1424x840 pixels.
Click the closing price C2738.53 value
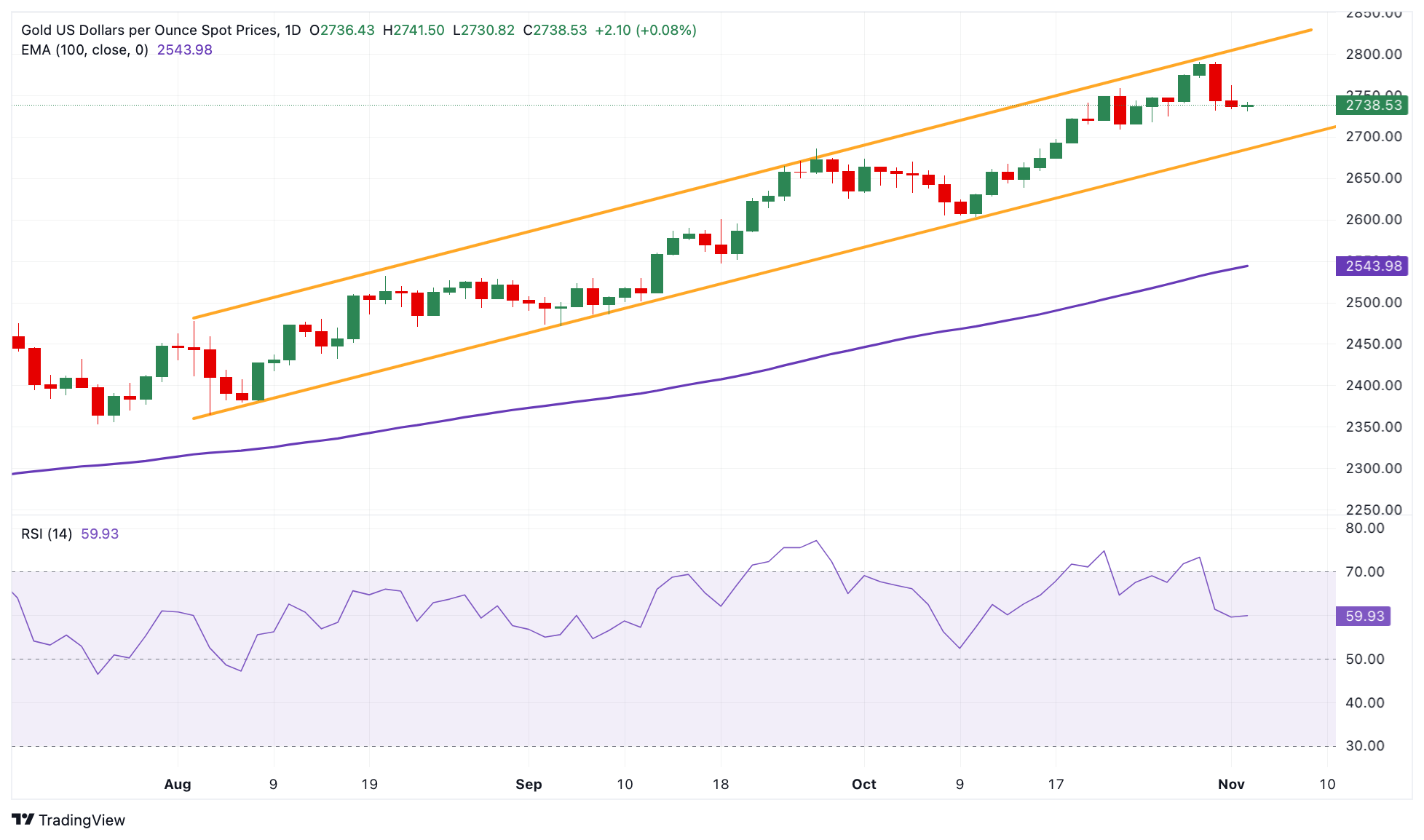555,31
